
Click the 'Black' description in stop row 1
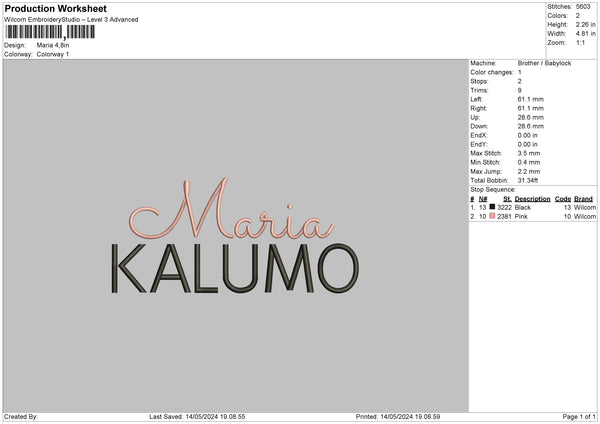523,207
